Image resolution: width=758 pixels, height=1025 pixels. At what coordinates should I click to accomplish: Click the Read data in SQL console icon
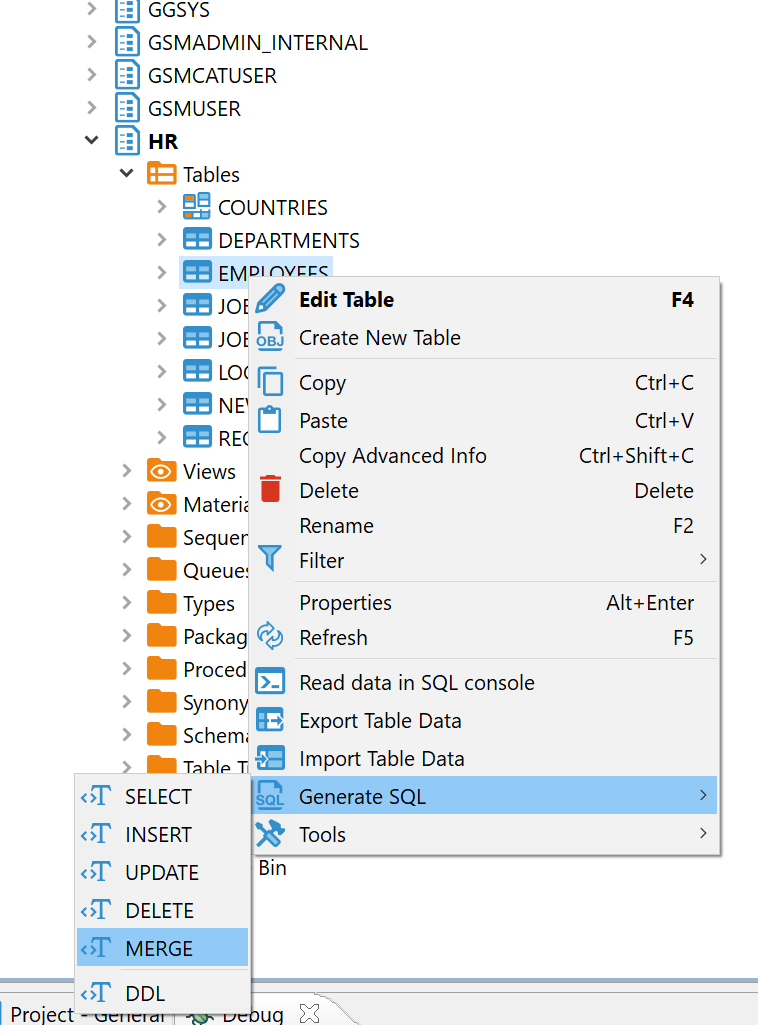[270, 682]
